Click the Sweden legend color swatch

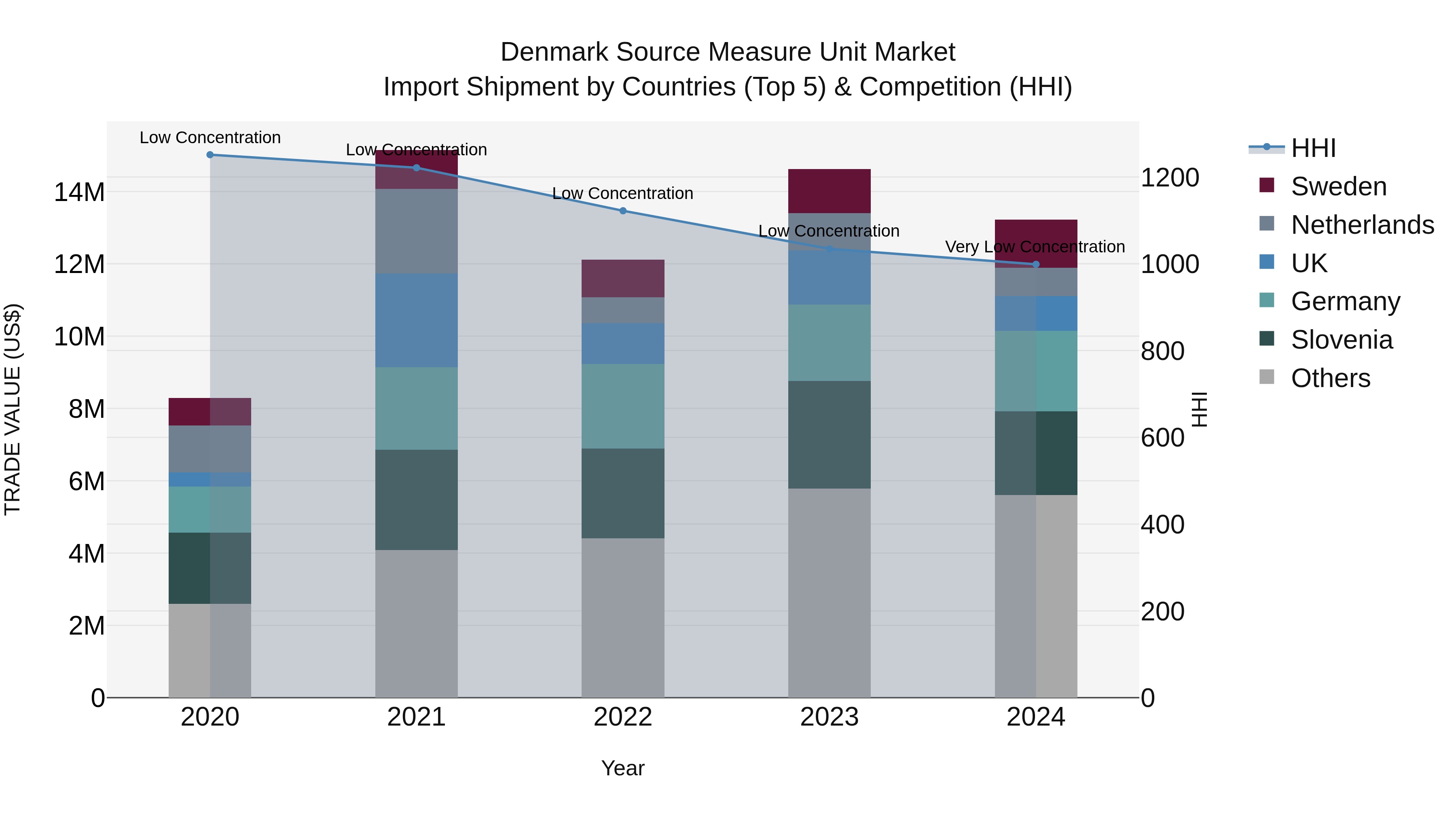(1267, 185)
